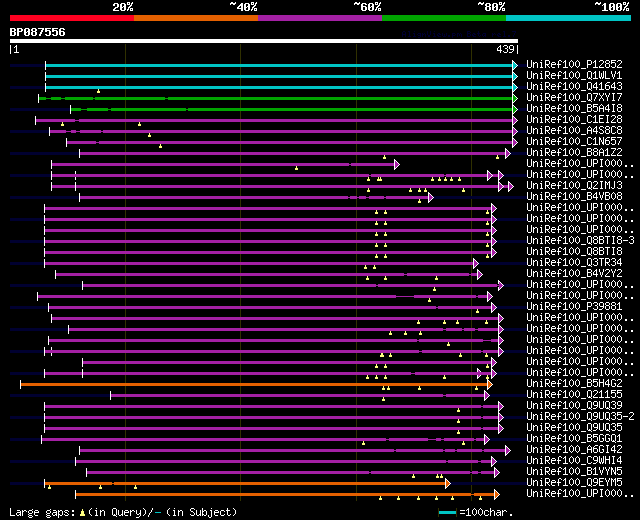640x520 pixels.
Task: Click the UniRef100_Q7XYI7 label
Action: coord(574,98)
